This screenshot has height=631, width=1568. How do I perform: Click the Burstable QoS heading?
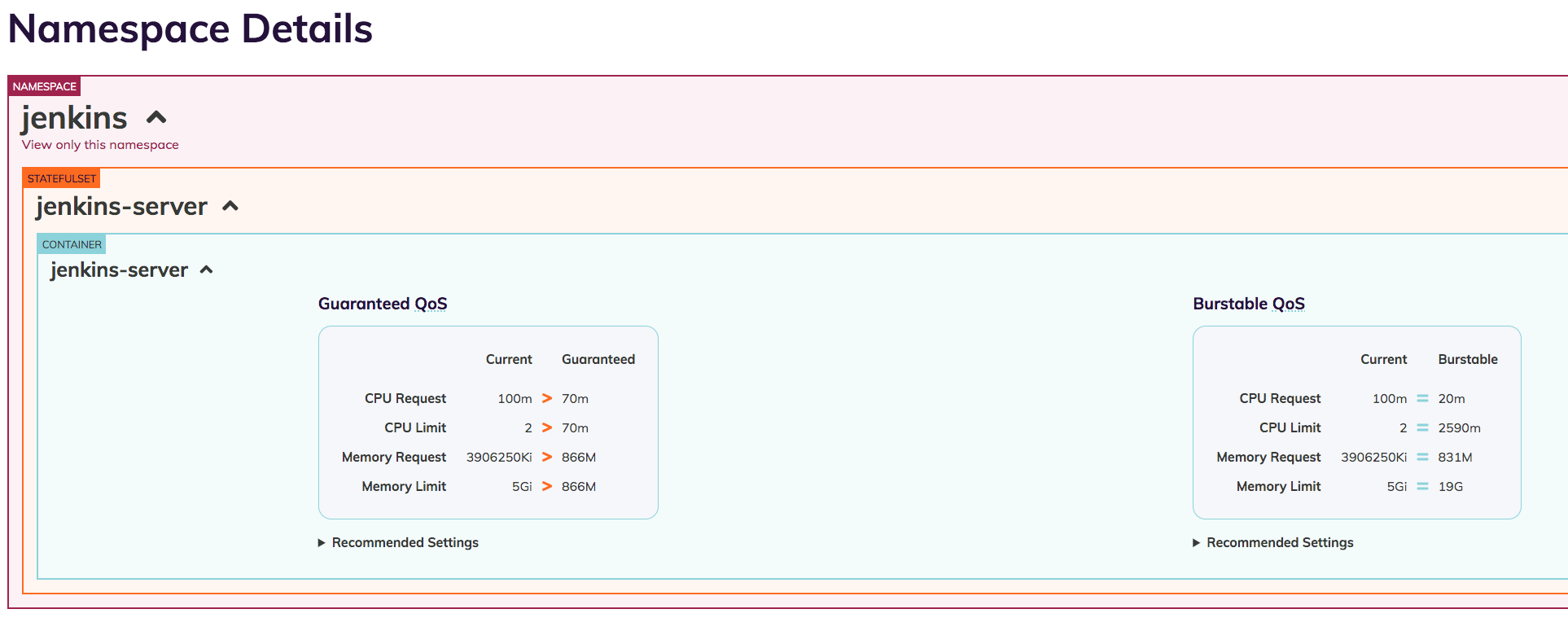click(1249, 304)
